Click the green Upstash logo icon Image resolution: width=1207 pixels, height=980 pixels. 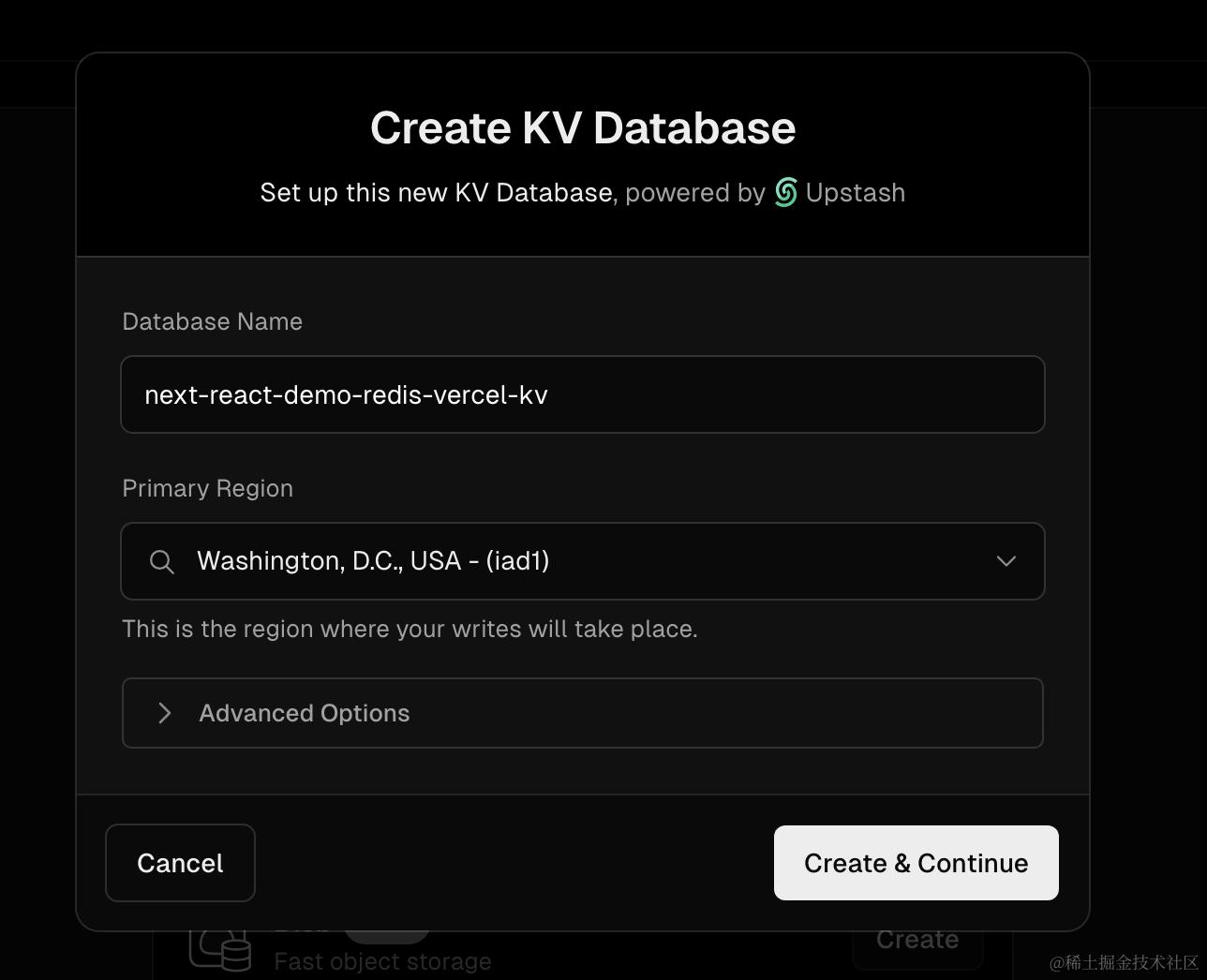click(x=785, y=192)
